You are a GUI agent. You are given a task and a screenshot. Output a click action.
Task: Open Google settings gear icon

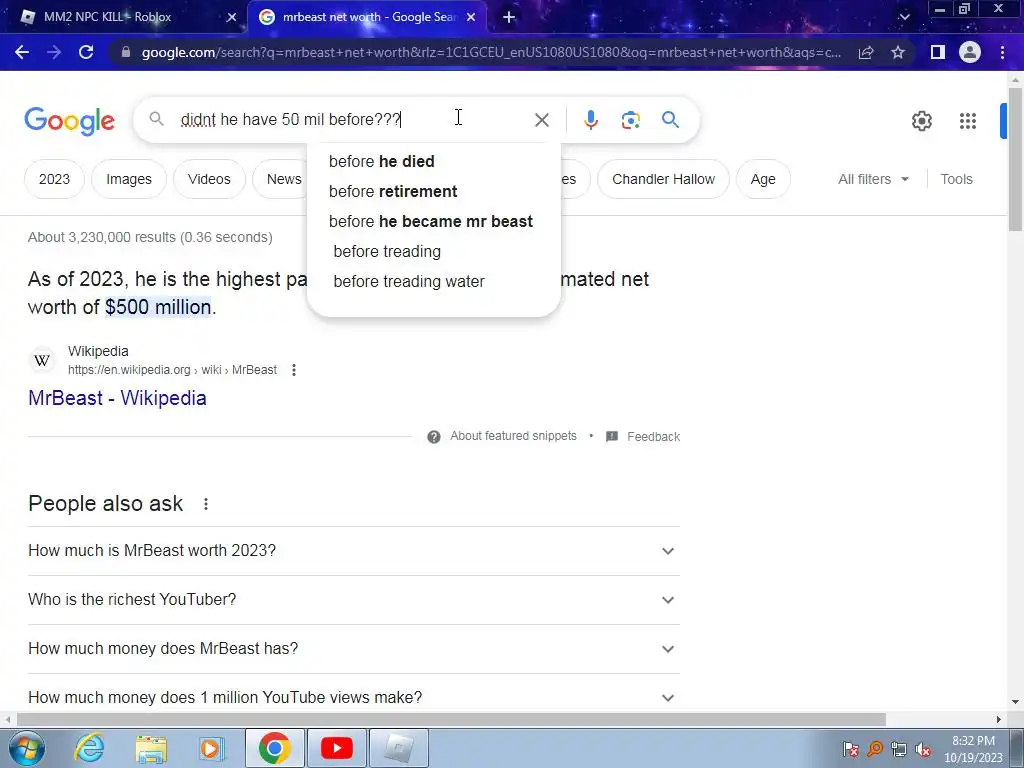click(x=921, y=121)
